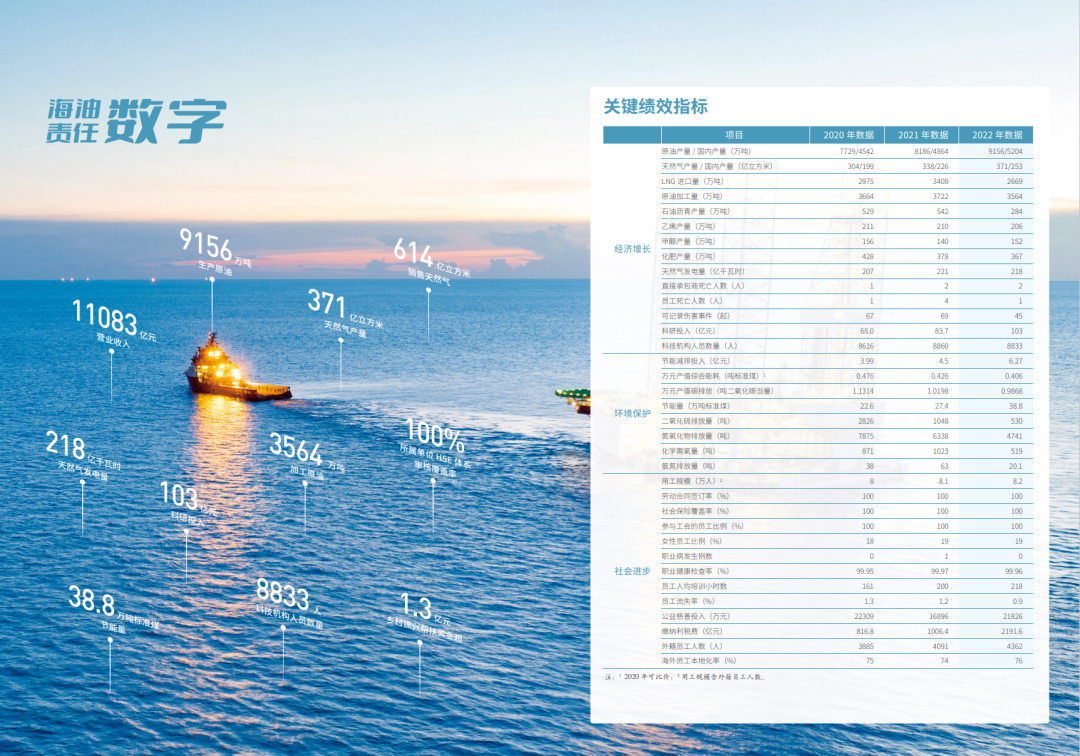Select the '2020 年数据' column header

848,135
